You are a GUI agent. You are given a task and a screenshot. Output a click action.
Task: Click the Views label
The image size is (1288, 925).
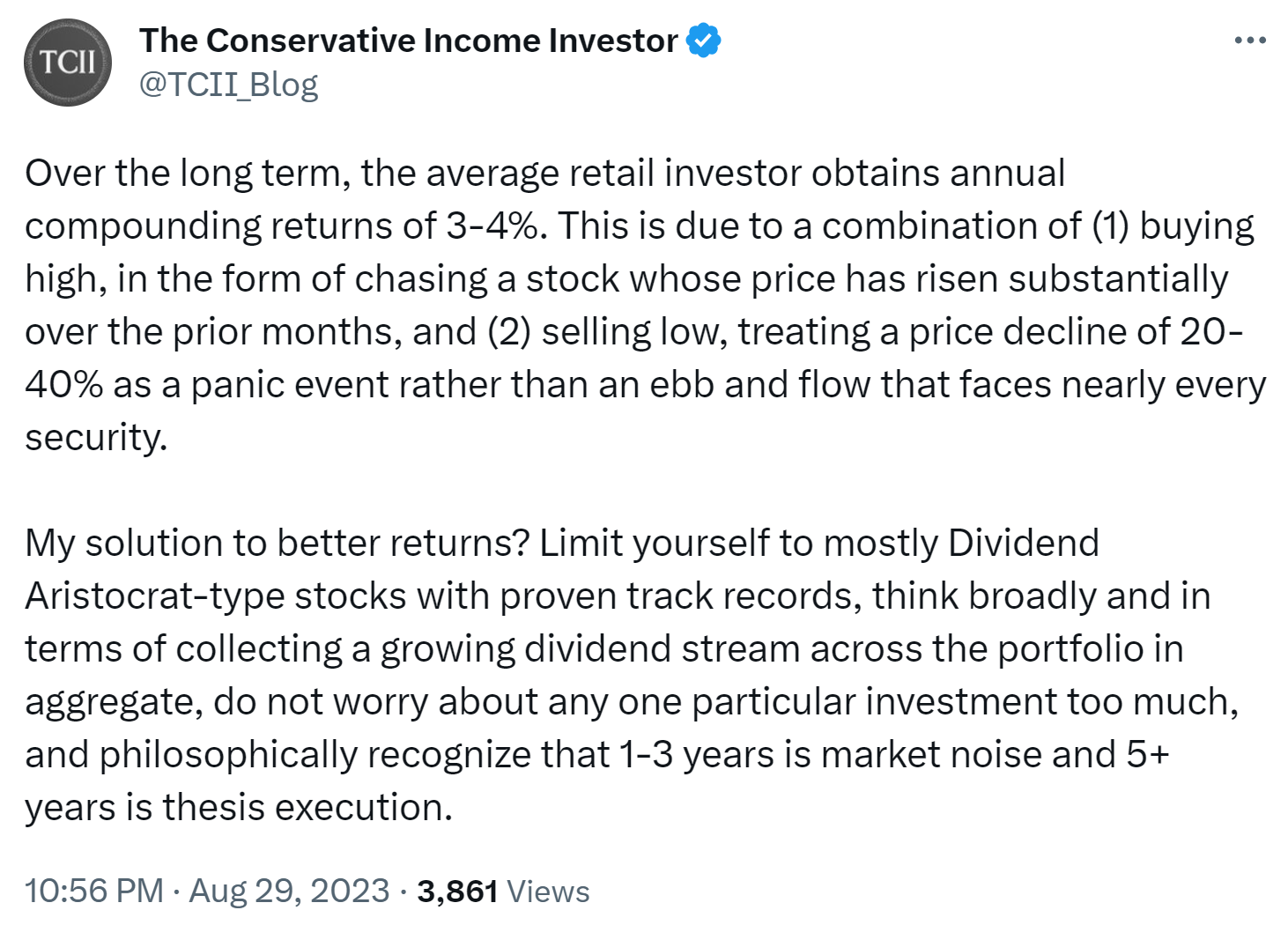click(x=548, y=891)
